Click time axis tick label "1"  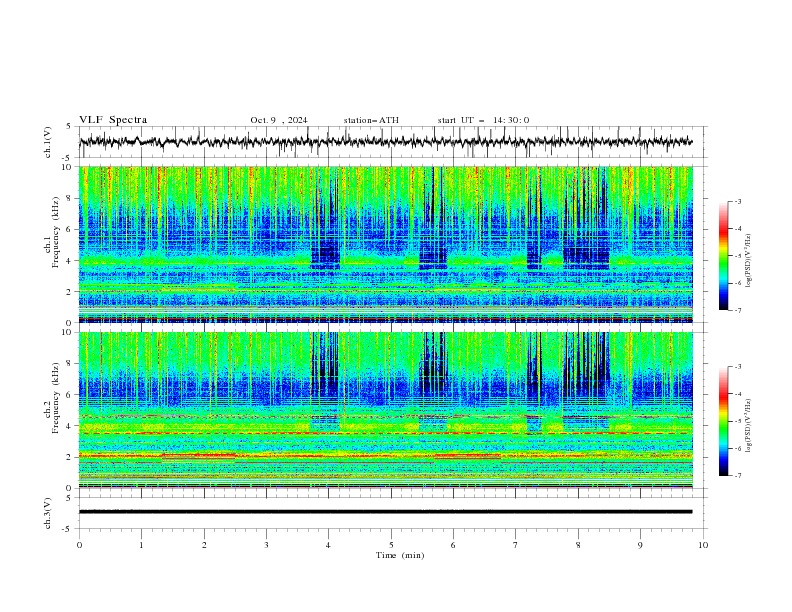pos(141,545)
